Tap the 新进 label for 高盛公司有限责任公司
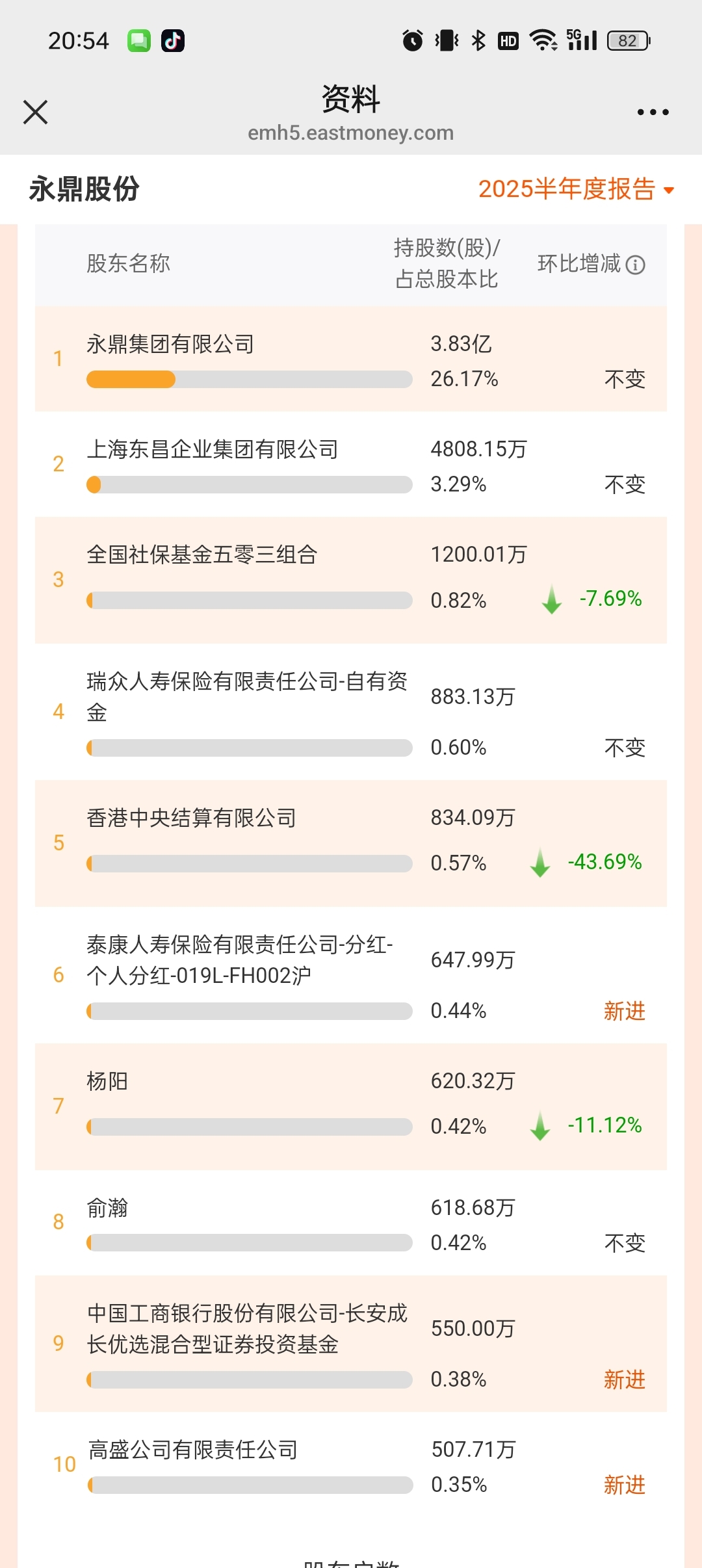702x1568 pixels. [x=625, y=1485]
